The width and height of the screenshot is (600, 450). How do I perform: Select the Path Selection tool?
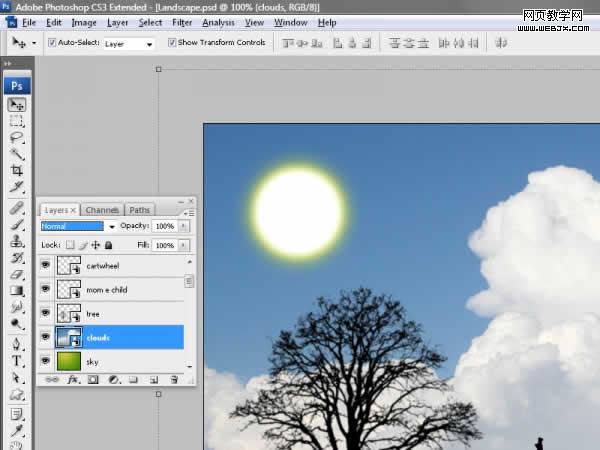[17, 378]
